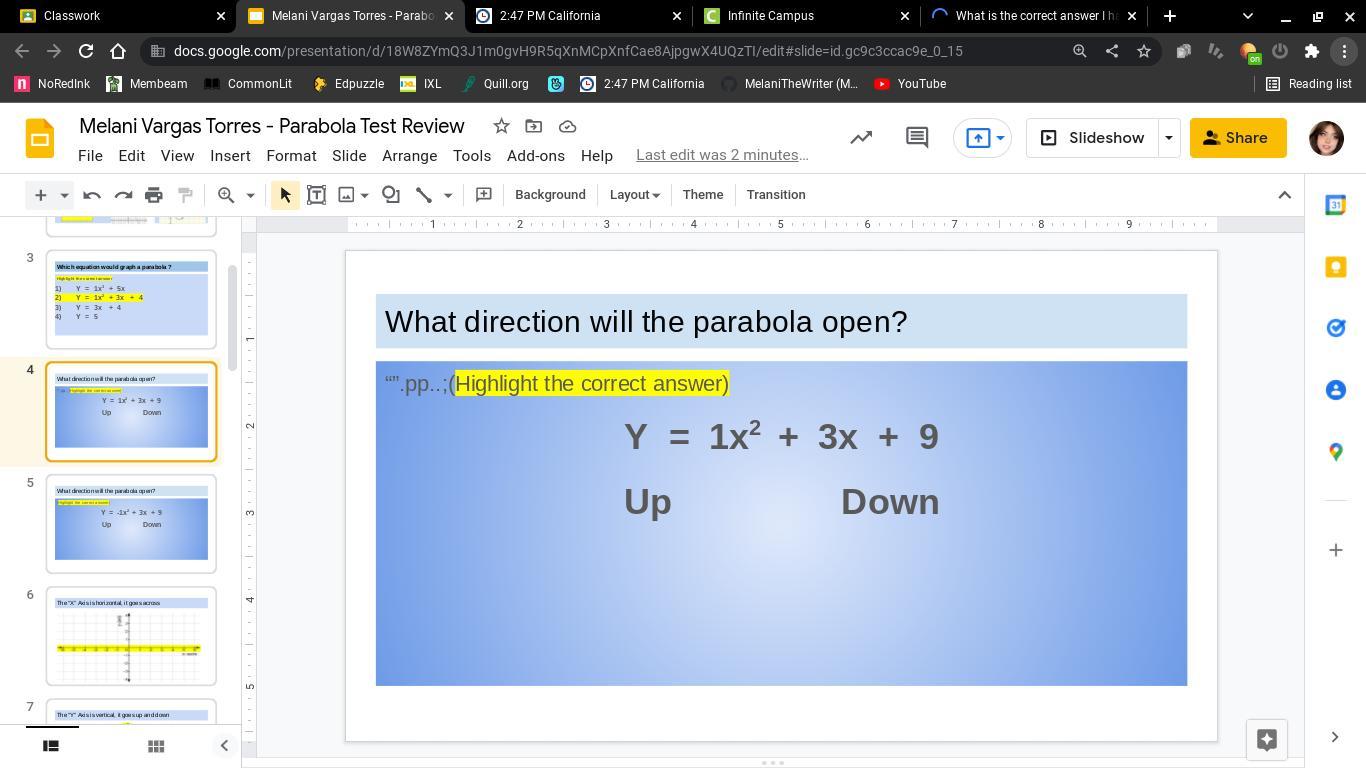Open insert image dropdown arrow
This screenshot has width=1366, height=768.
point(365,195)
